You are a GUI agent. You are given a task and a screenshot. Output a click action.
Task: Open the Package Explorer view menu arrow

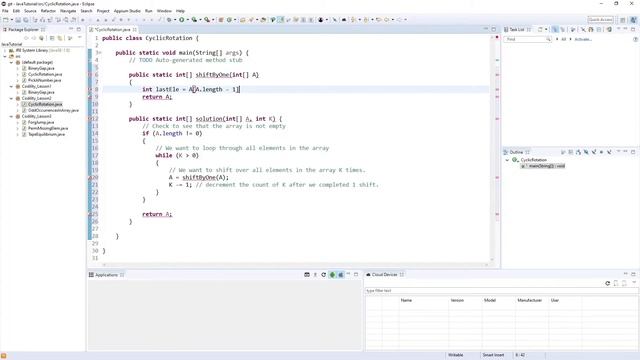pos(80,38)
